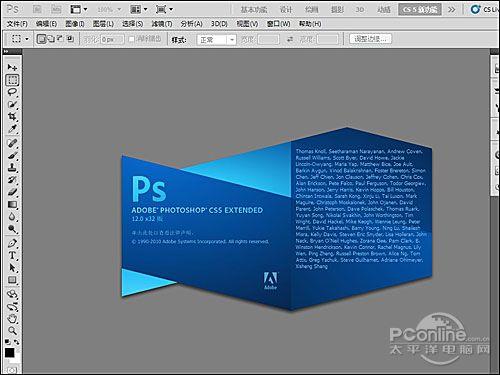The image size is (500, 375).
Task: Select the Crop tool
Action: tap(12, 117)
